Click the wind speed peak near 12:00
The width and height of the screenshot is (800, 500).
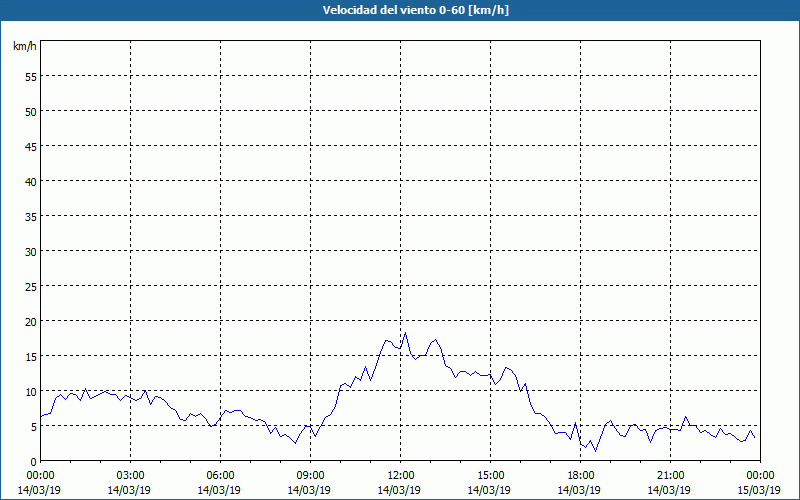tap(406, 333)
